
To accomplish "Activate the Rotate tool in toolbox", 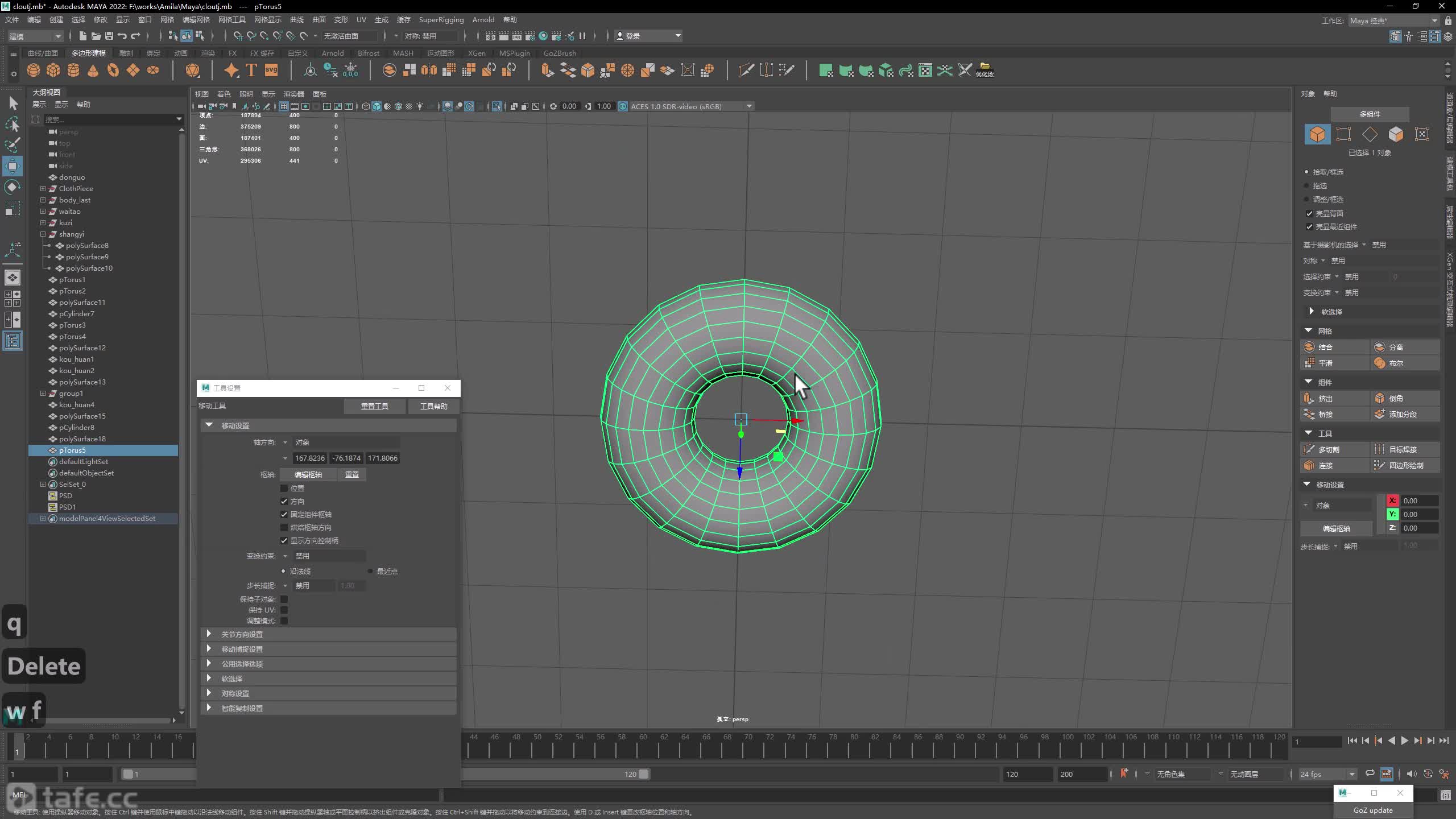I will 13,187.
